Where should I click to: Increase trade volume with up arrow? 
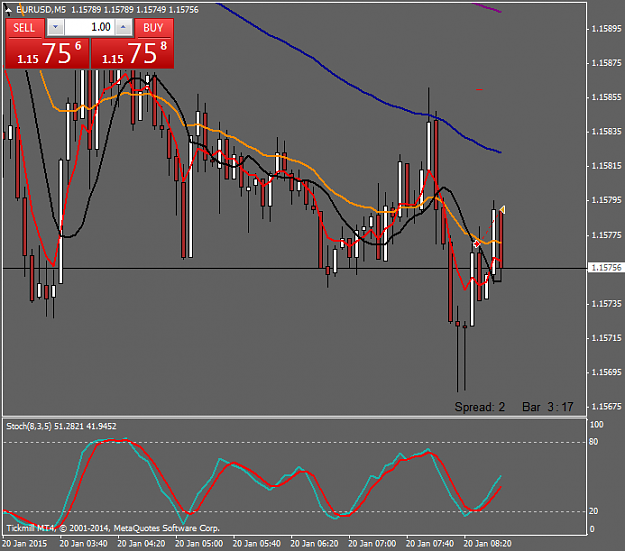tap(123, 28)
